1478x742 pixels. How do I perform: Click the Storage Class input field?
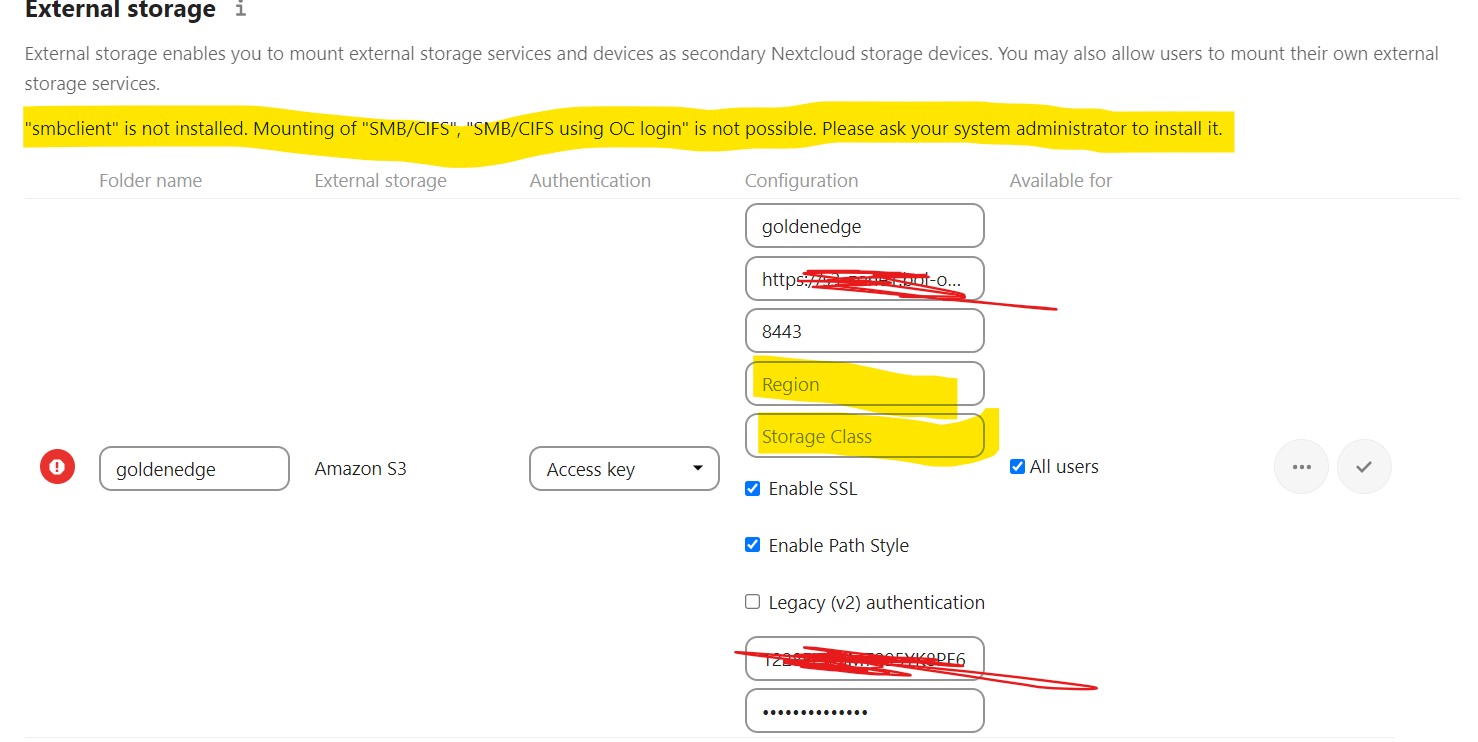pos(864,436)
